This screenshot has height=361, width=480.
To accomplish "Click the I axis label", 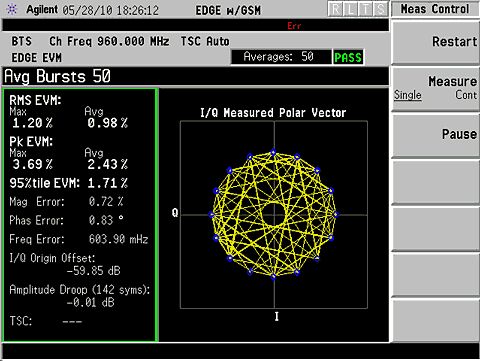I will pyautogui.click(x=276, y=316).
